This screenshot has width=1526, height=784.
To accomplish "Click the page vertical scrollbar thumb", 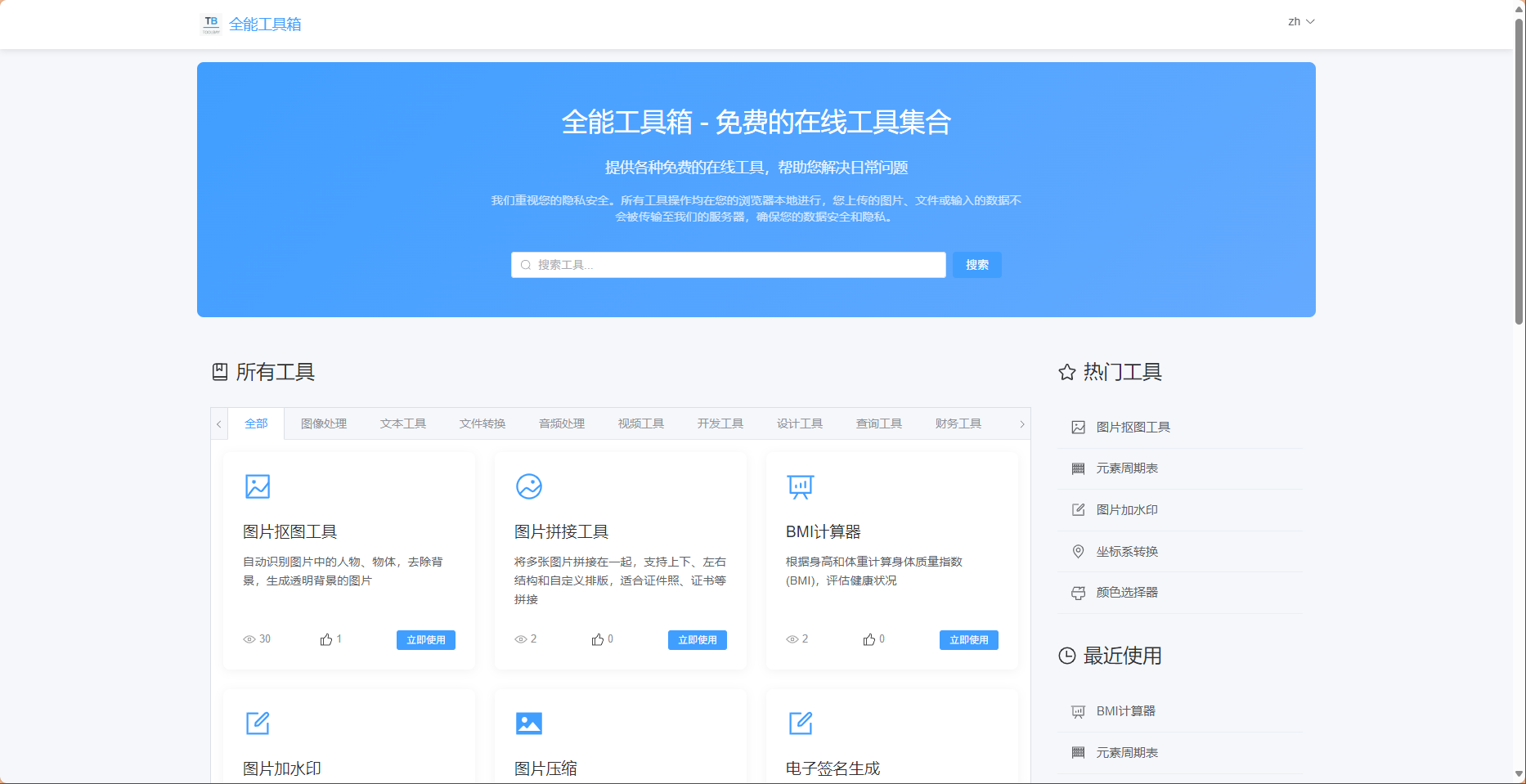I will point(1519,172).
